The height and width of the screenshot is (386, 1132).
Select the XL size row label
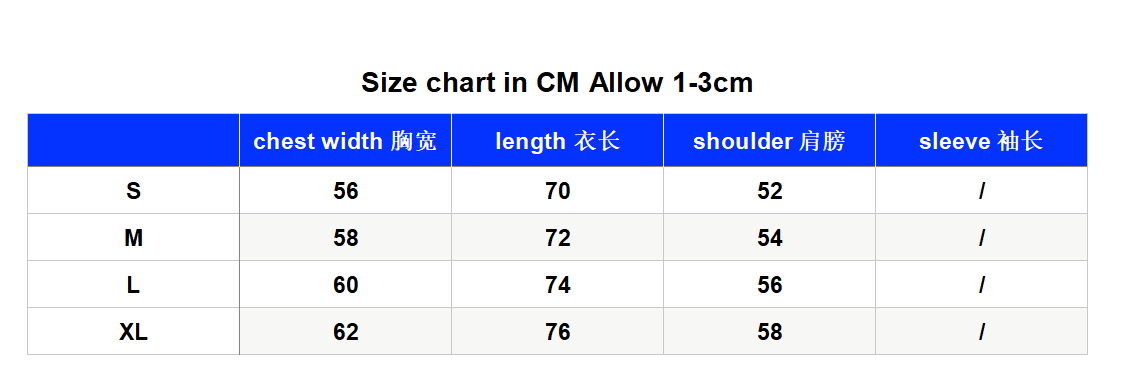134,331
